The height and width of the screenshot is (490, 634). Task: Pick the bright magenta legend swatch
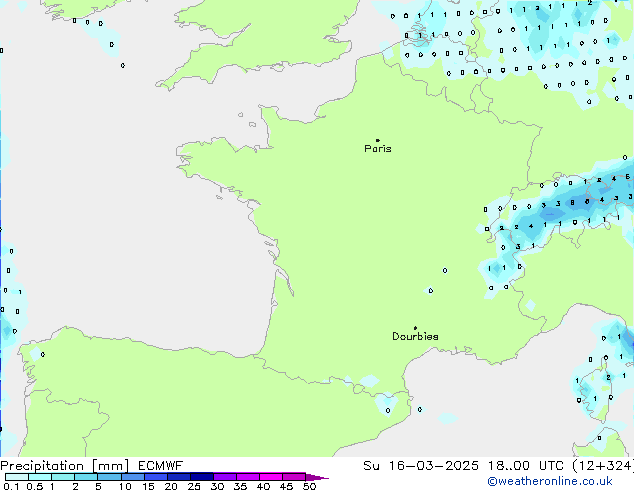click(x=271, y=477)
